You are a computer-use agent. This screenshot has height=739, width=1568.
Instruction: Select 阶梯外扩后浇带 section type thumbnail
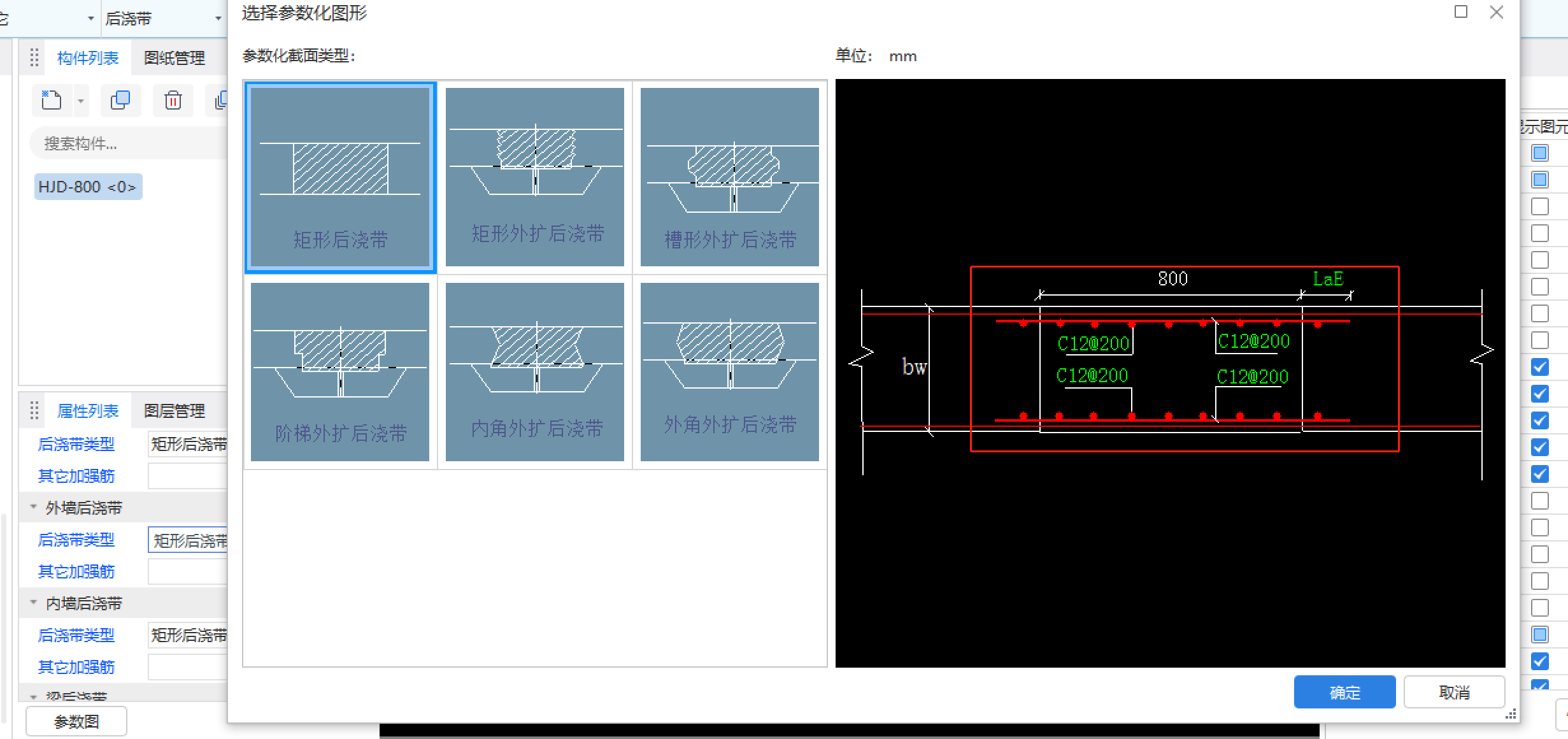coord(340,372)
